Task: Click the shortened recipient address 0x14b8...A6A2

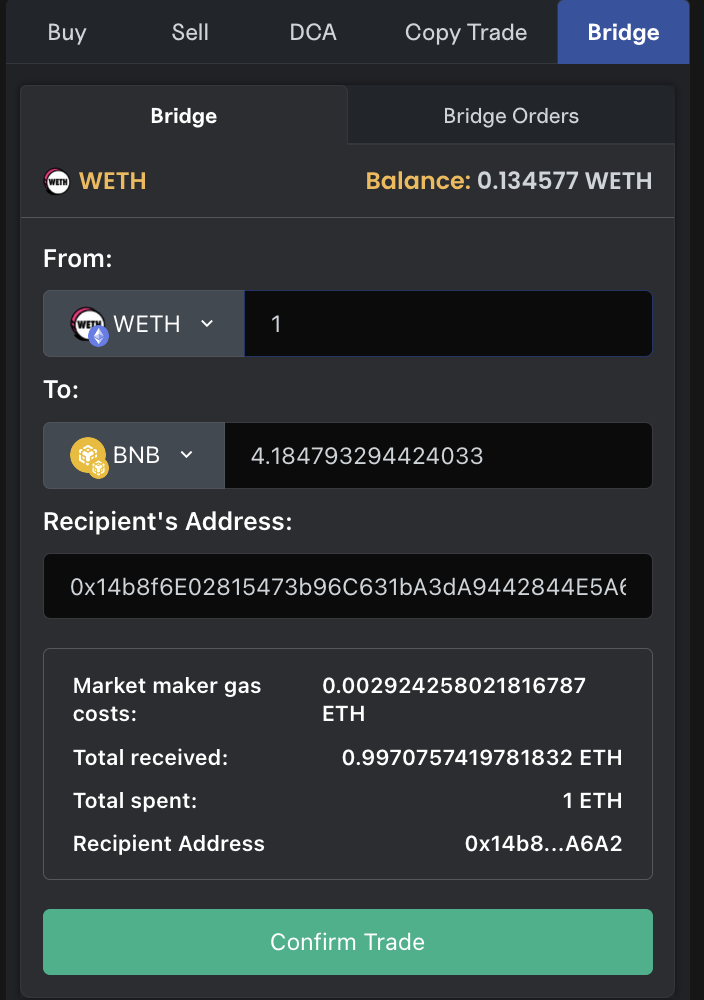Action: coord(543,843)
